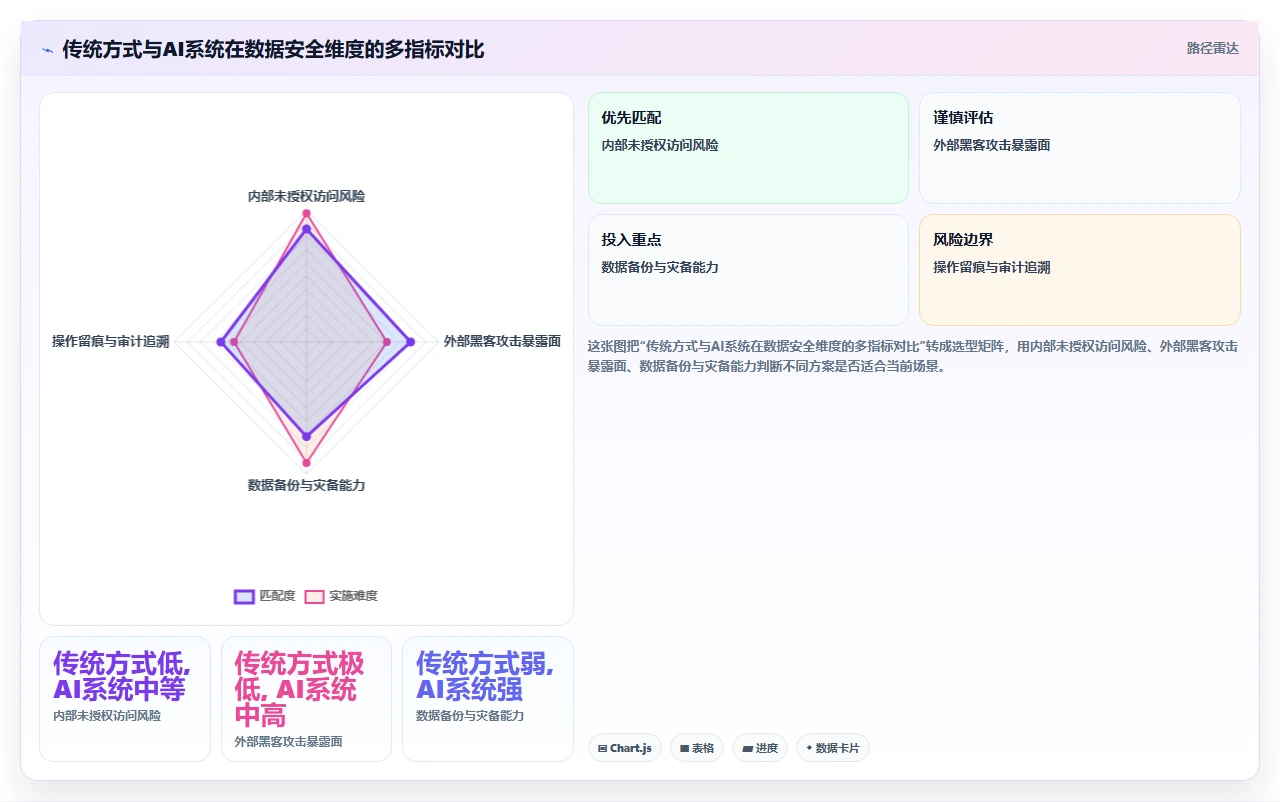Click the radar axis label 外部黑客攻击暴露面
This screenshot has width=1280, height=802.
[x=502, y=341]
